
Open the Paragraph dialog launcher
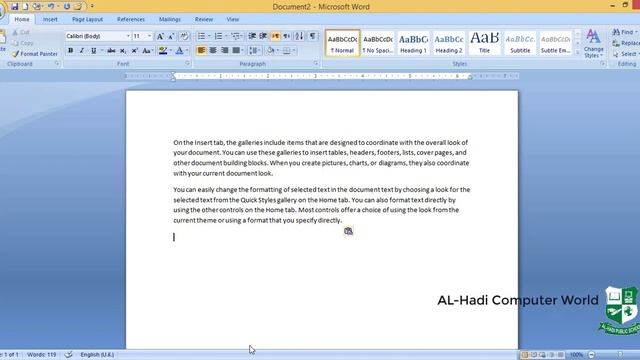tap(316, 64)
